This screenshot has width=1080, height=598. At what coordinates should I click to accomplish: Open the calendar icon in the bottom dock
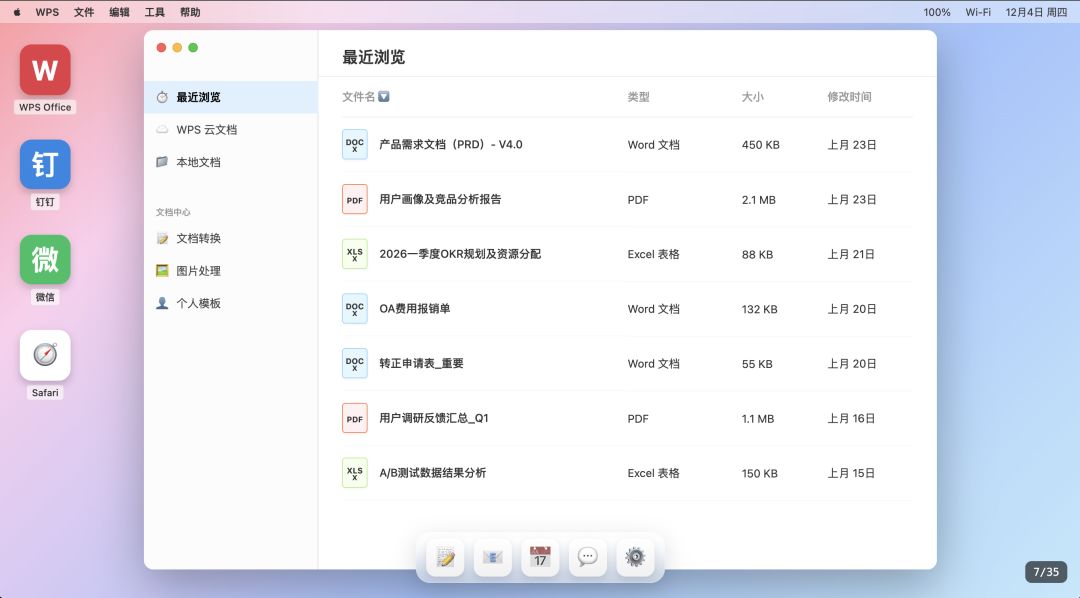(x=540, y=558)
